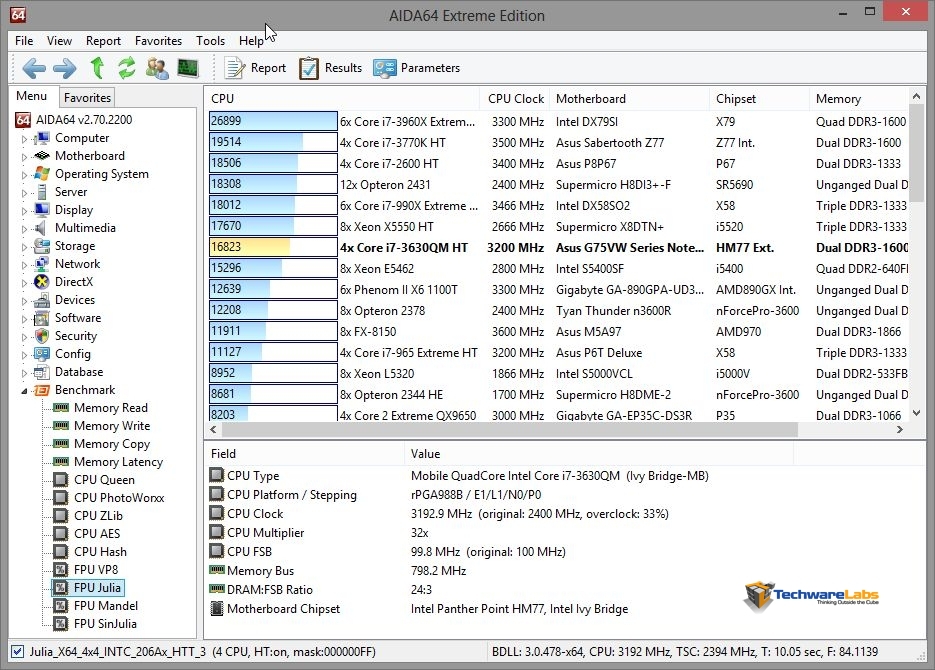Select the FPU SinJulia benchmark

pyautogui.click(x=105, y=624)
